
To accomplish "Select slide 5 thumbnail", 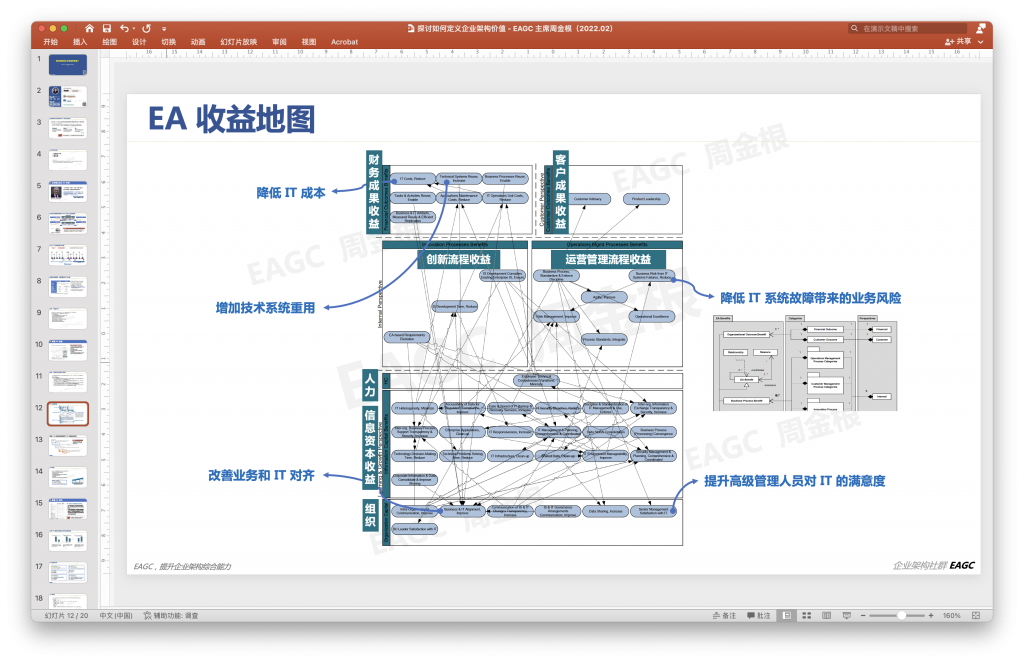I will 68,191.
